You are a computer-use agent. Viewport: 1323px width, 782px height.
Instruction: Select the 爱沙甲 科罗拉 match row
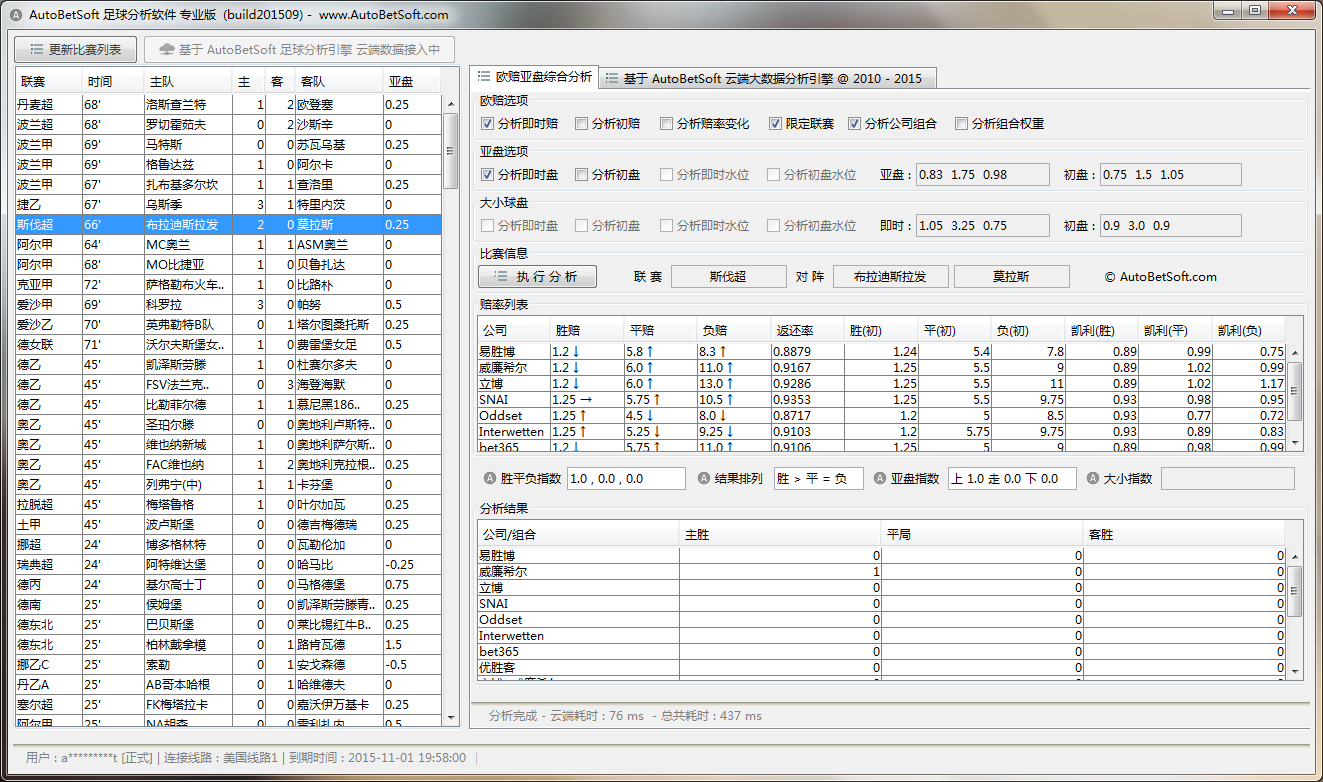pos(228,304)
